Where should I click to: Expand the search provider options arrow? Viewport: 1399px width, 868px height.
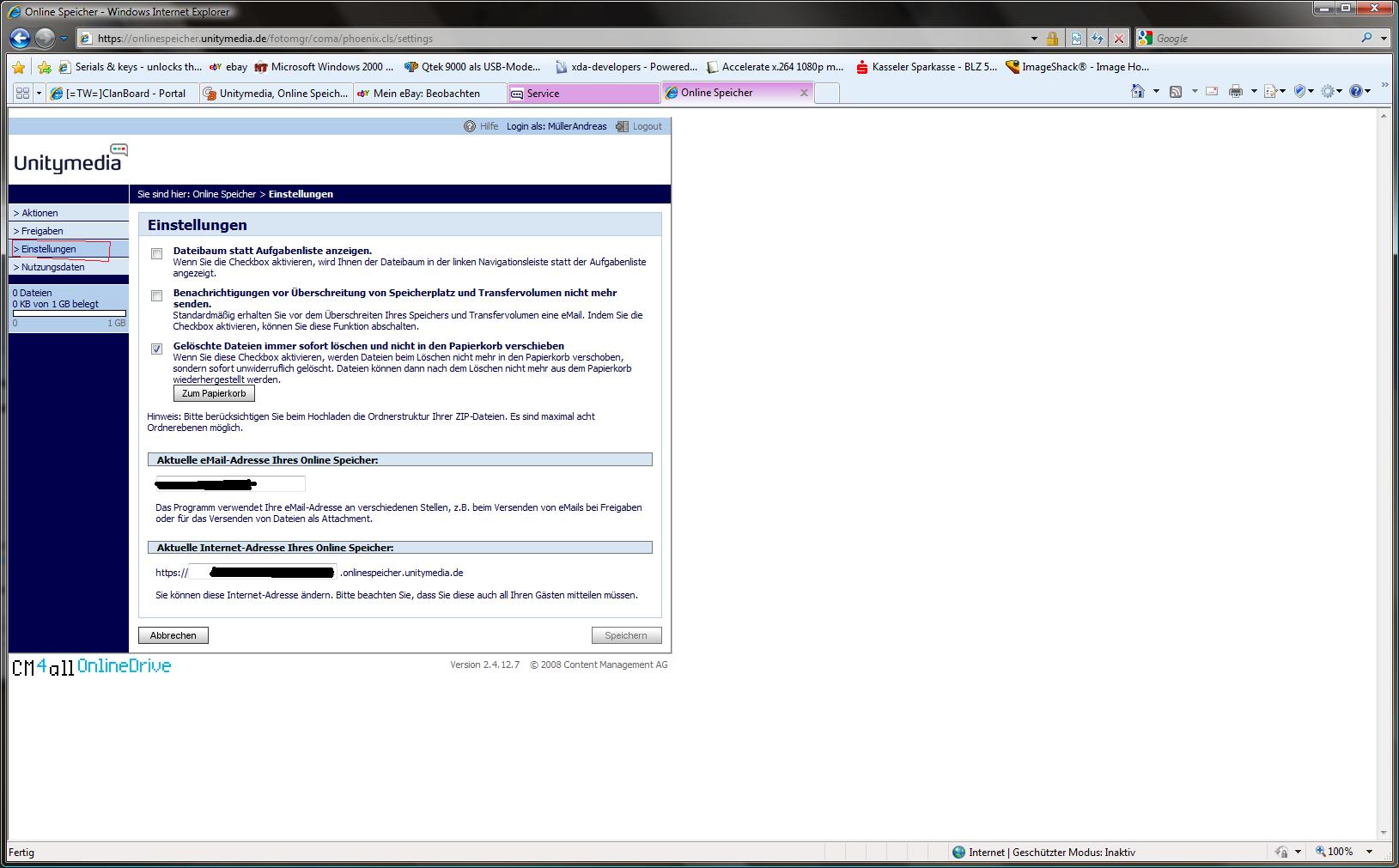(1384, 39)
